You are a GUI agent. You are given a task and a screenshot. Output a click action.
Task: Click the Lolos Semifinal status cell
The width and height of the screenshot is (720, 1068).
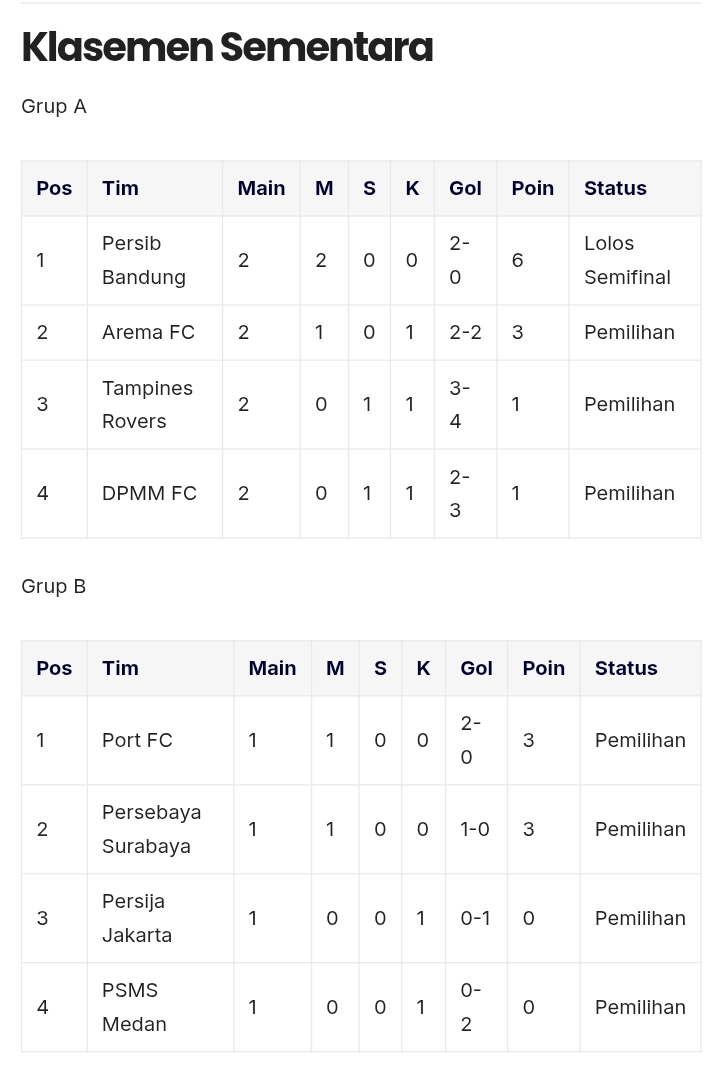point(635,260)
